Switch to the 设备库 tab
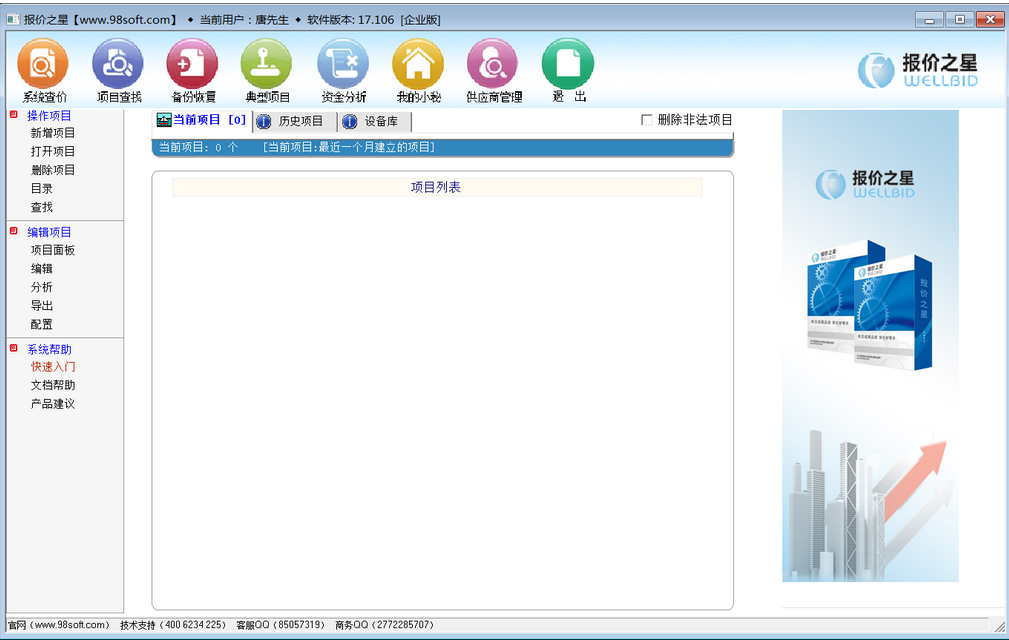Image resolution: width=1009 pixels, height=640 pixels. click(x=375, y=122)
